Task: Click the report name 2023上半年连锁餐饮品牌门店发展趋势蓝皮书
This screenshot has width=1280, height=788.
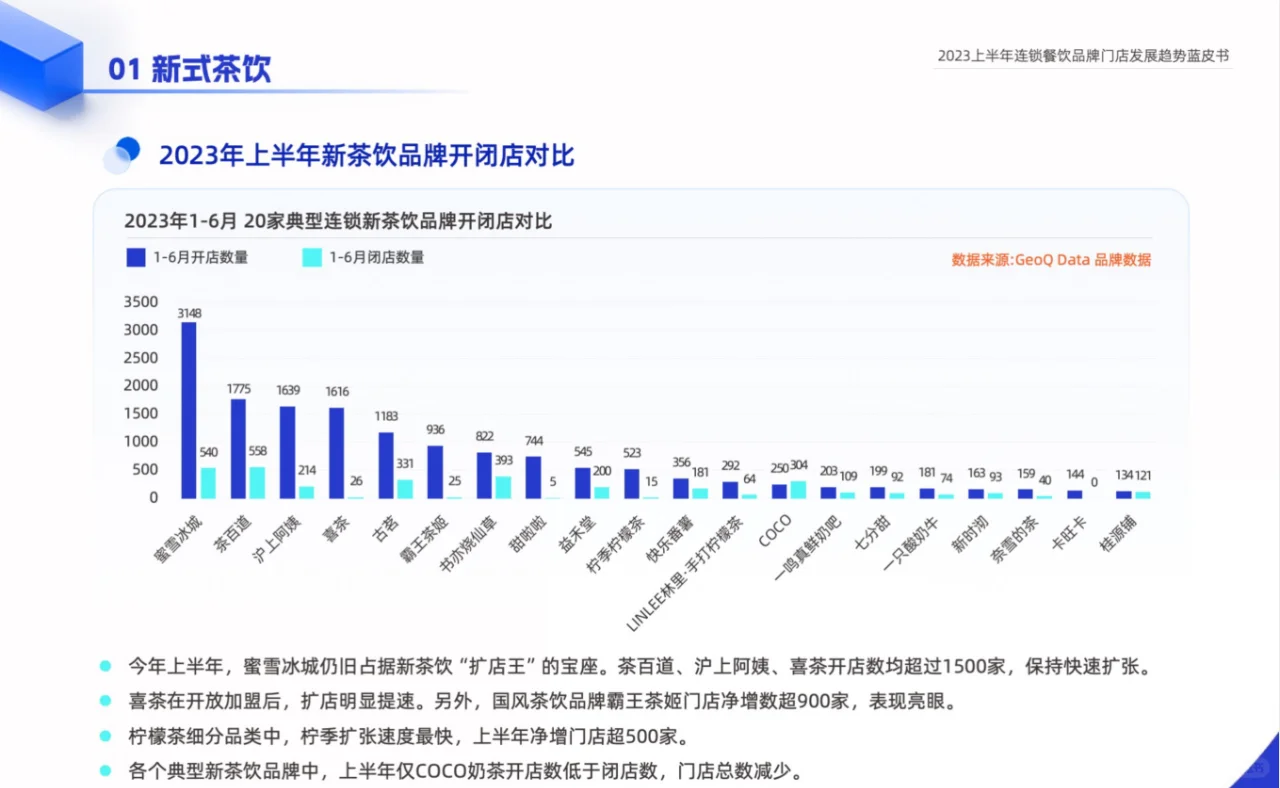Action: [x=1083, y=56]
